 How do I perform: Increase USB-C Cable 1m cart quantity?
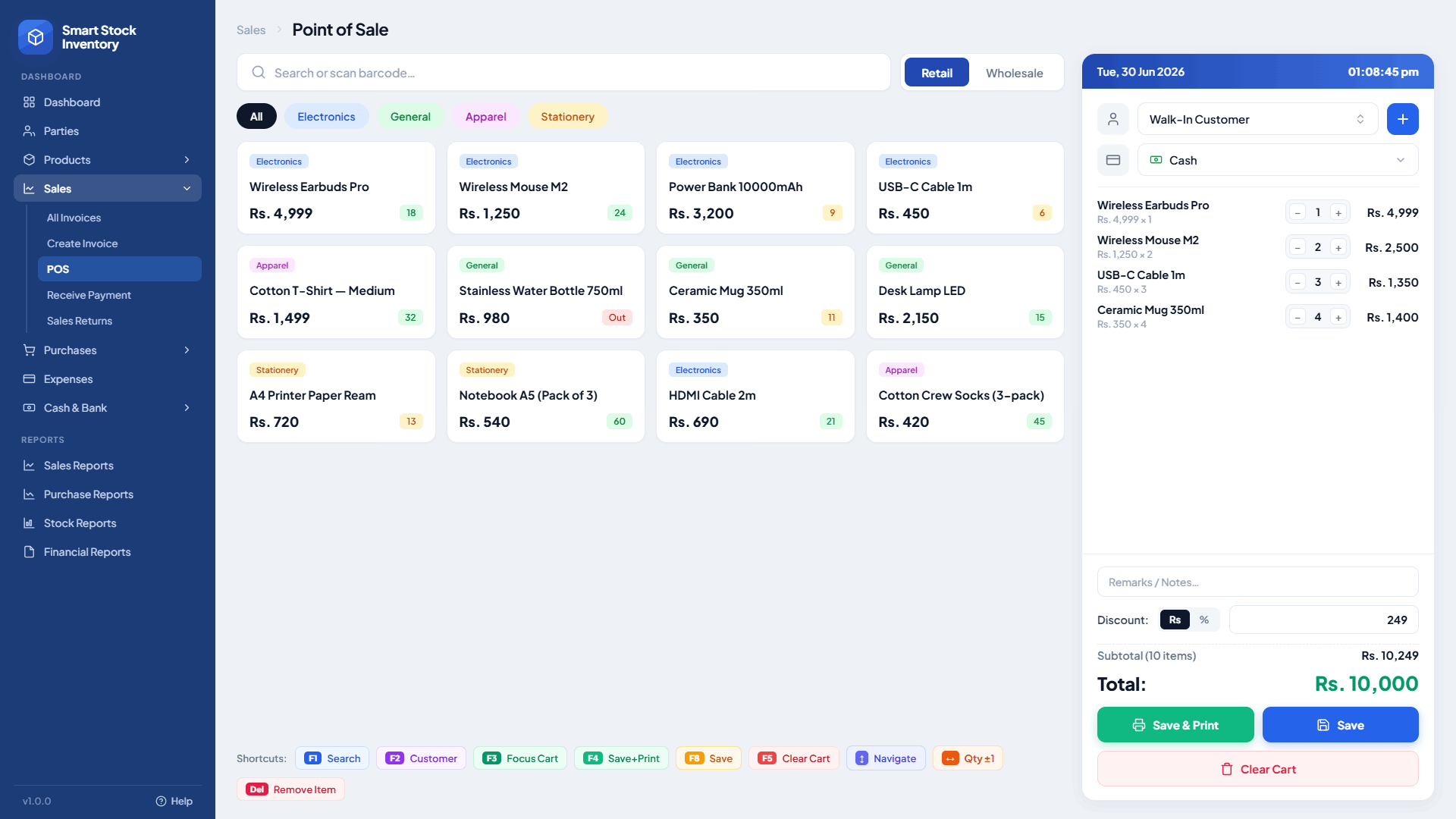(x=1338, y=283)
